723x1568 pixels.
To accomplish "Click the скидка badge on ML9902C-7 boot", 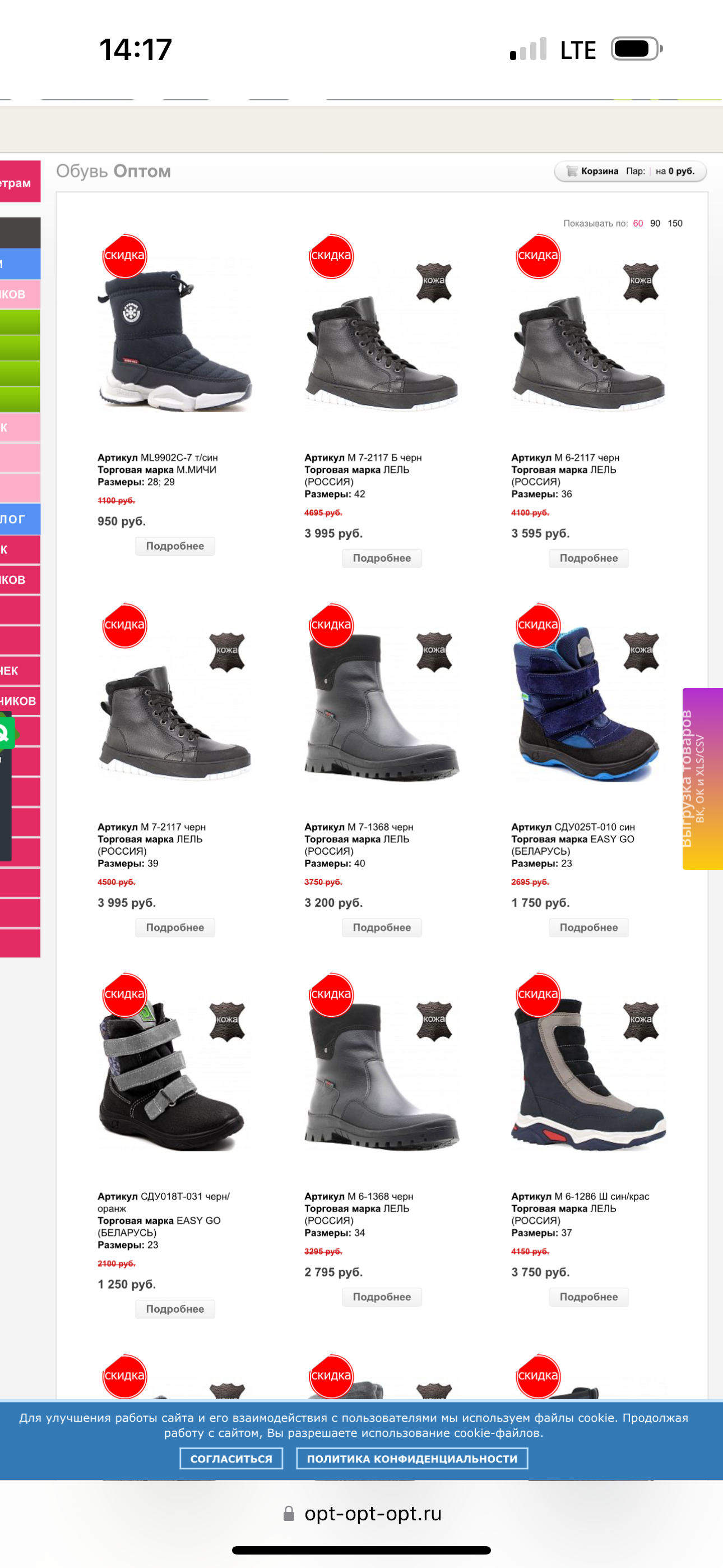I will 125,256.
